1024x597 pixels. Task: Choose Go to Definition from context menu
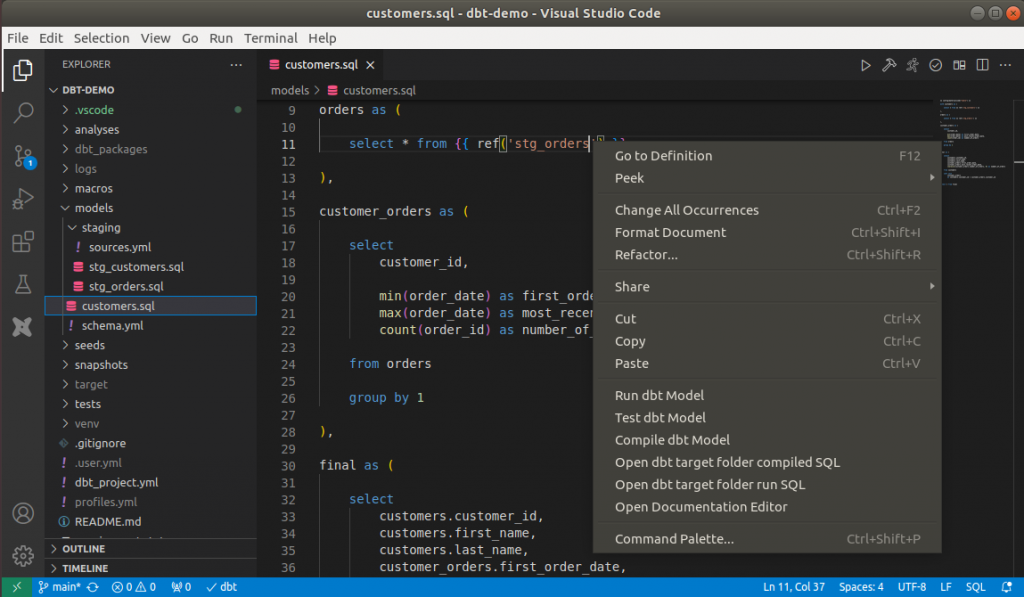767,156
